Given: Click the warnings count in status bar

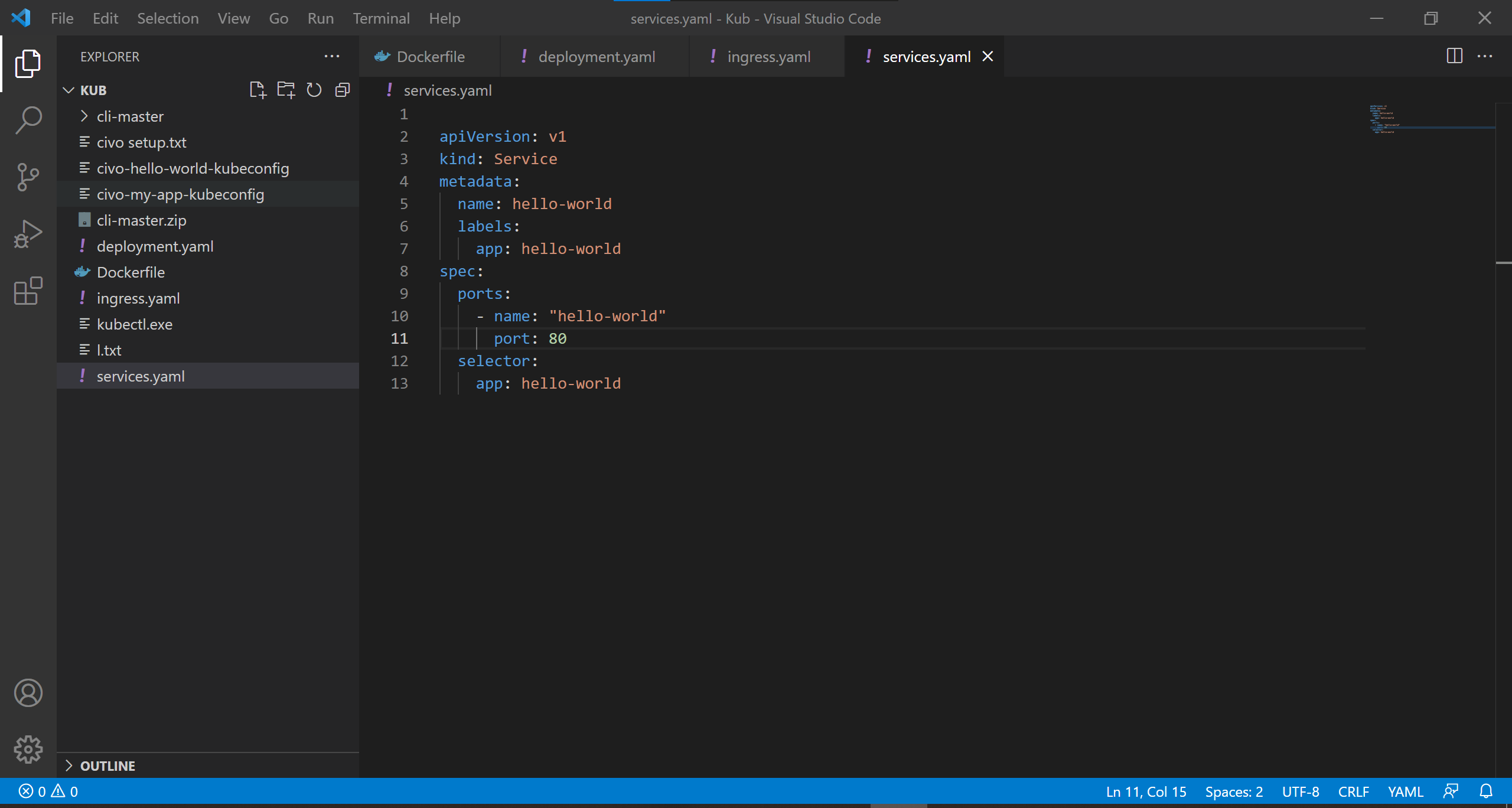Looking at the screenshot, I should pyautogui.click(x=64, y=791).
